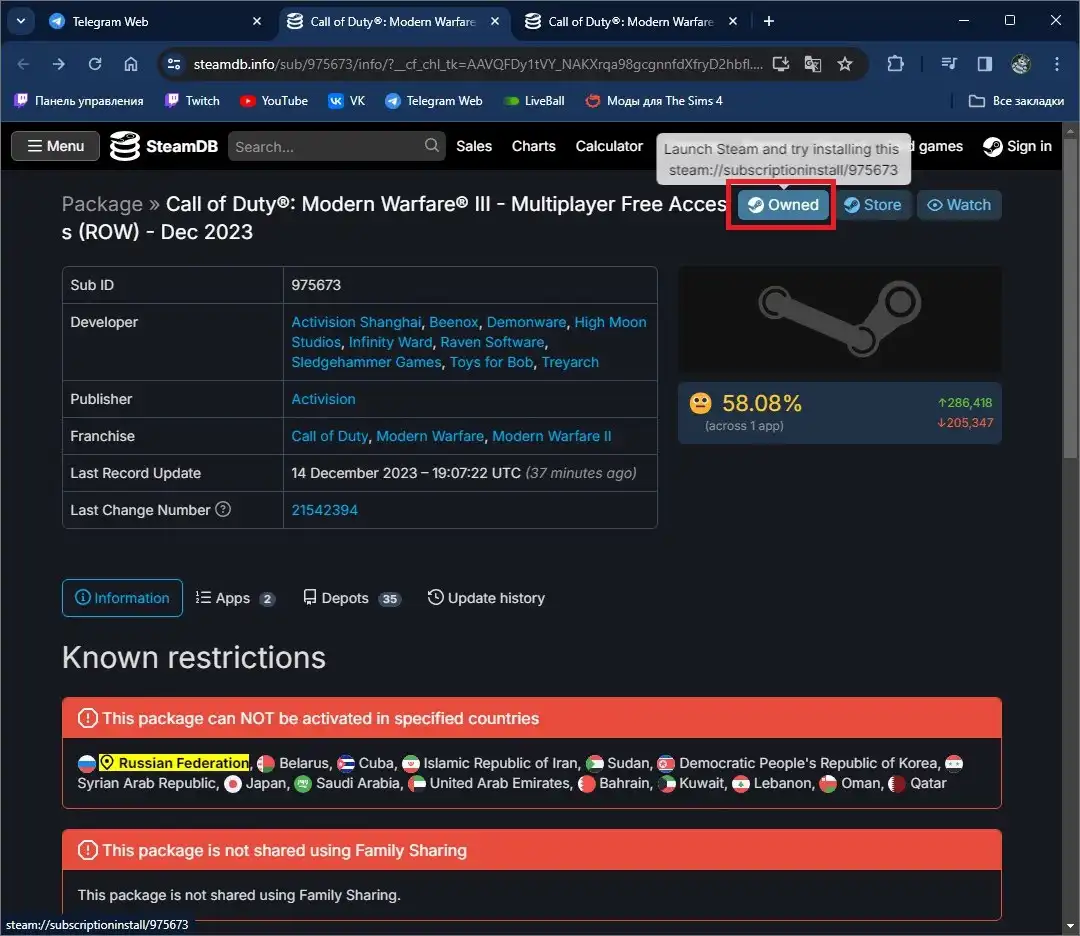Open the Update history tab
Screen dimensions: 1080x936
tap(486, 598)
